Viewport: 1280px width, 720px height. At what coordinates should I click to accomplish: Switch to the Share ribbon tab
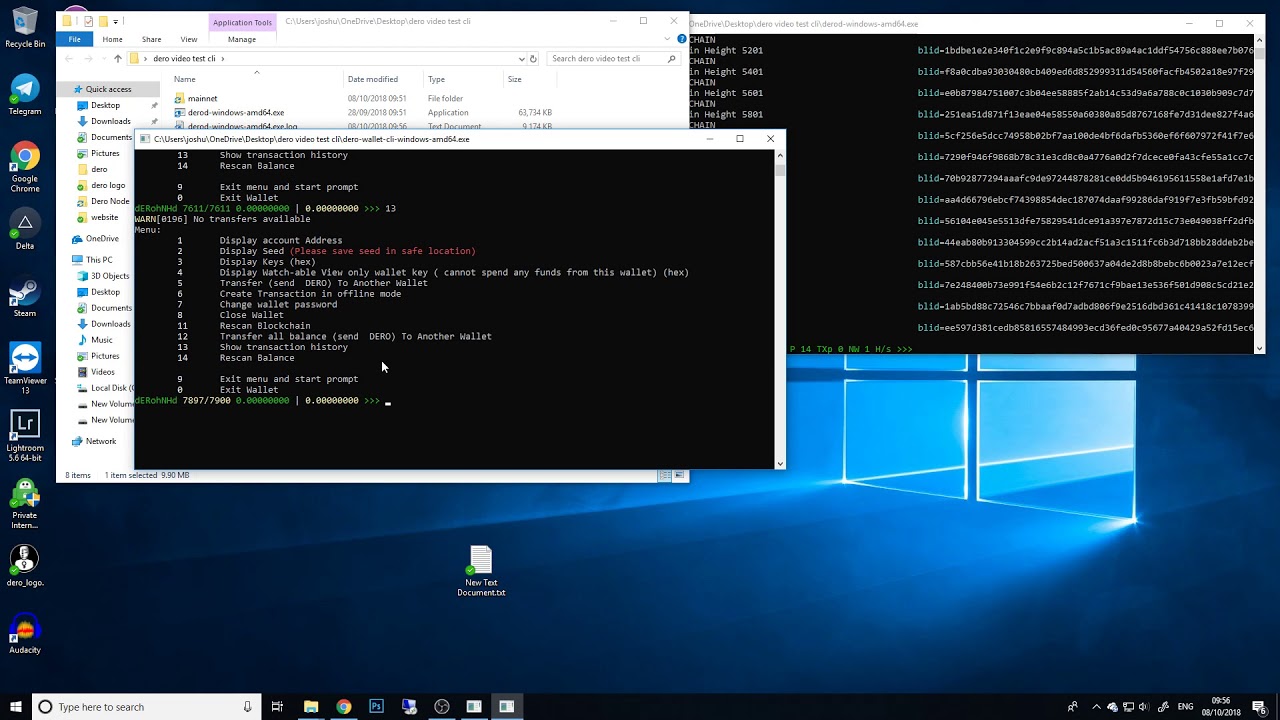tap(151, 39)
